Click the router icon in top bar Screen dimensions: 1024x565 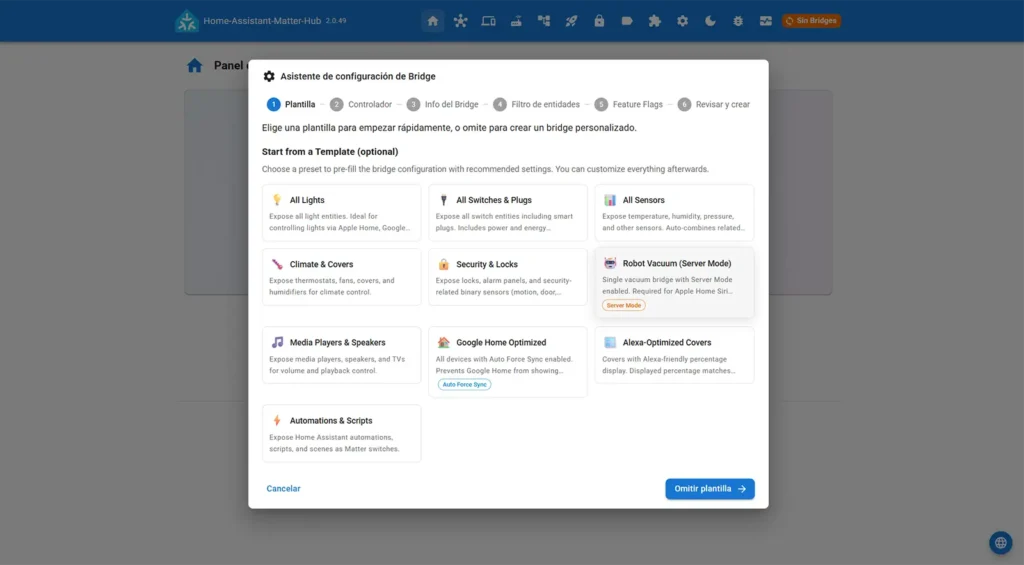pyautogui.click(x=516, y=21)
